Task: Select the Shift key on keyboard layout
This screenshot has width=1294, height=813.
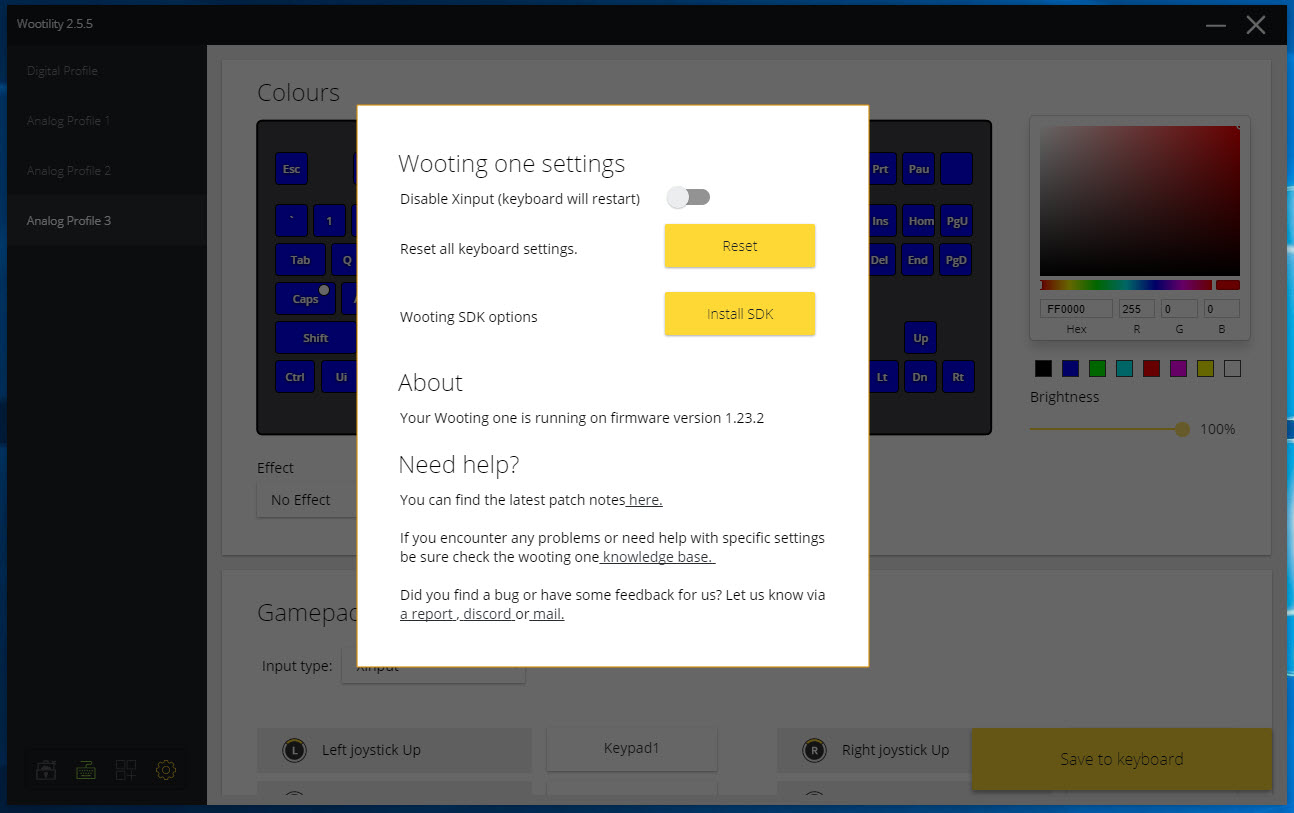Action: (x=315, y=338)
